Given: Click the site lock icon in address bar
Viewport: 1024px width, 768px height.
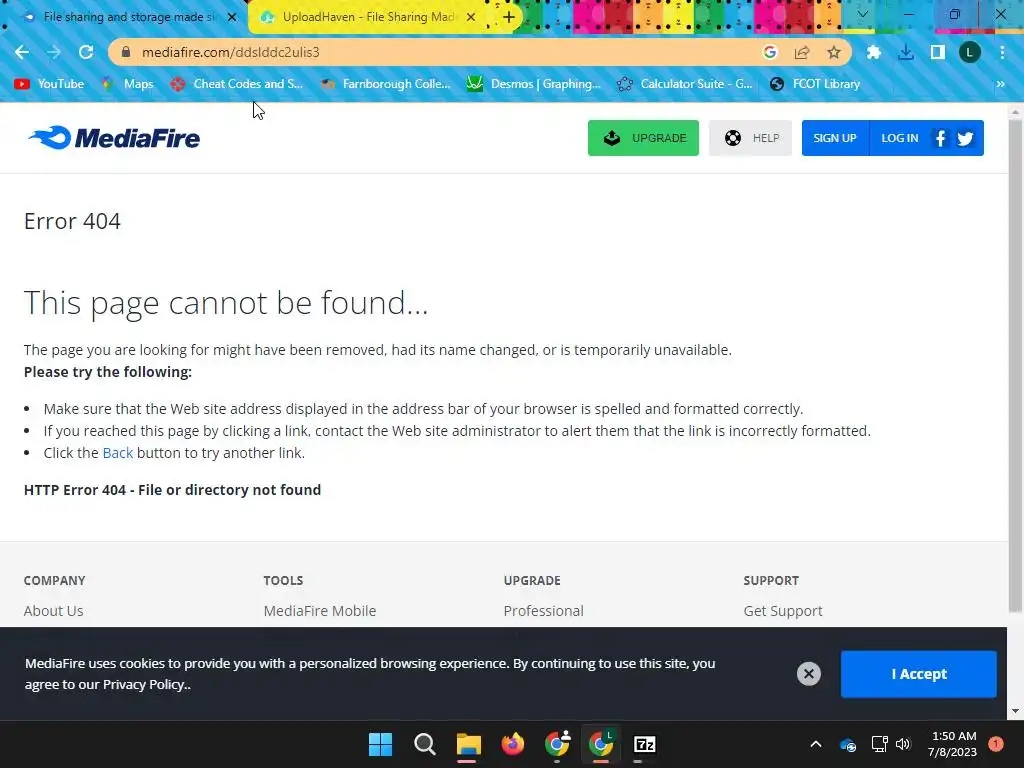Looking at the screenshot, I should click(x=126, y=52).
